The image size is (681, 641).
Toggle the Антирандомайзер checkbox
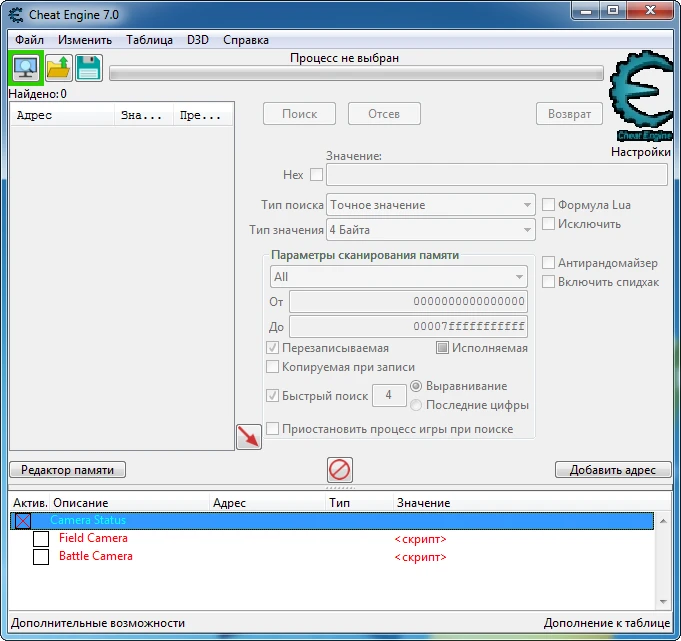point(548,262)
